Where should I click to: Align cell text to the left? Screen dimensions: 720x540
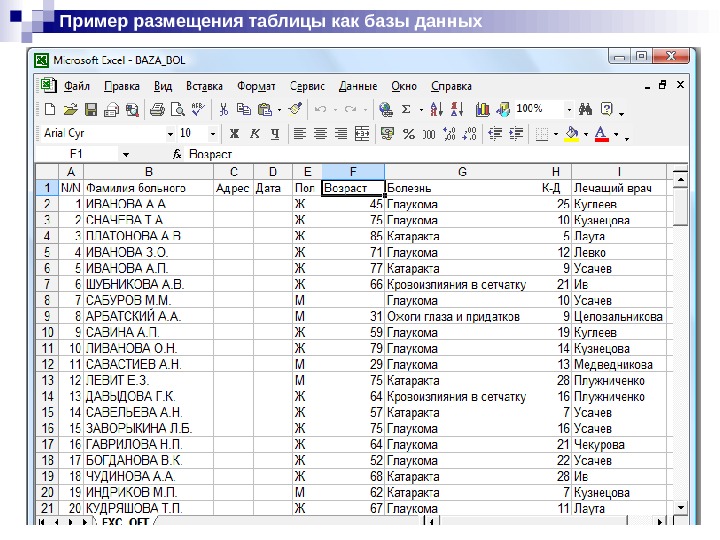pyautogui.click(x=300, y=134)
